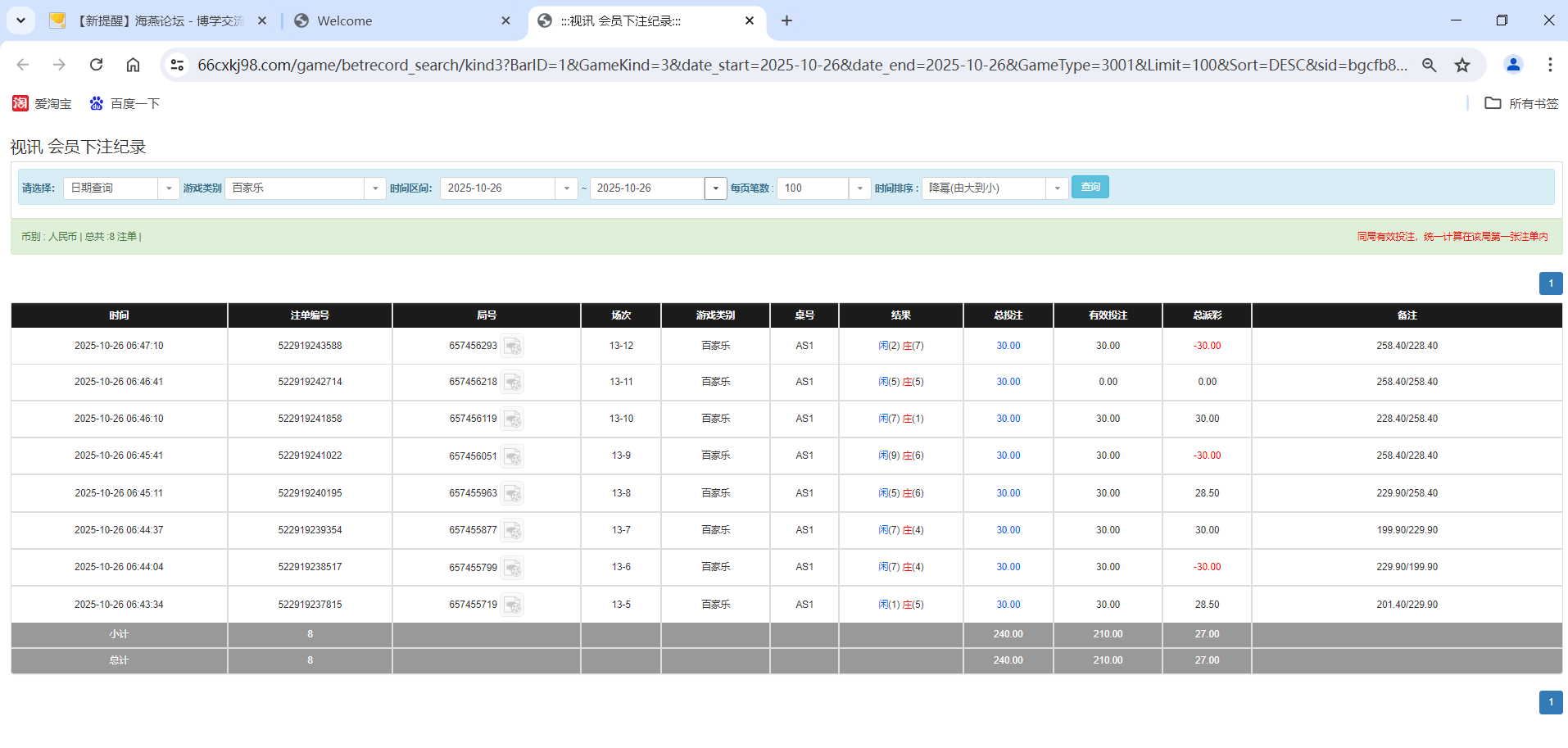The height and width of the screenshot is (748, 1568).
Task: Reload the current page
Action: (x=96, y=65)
